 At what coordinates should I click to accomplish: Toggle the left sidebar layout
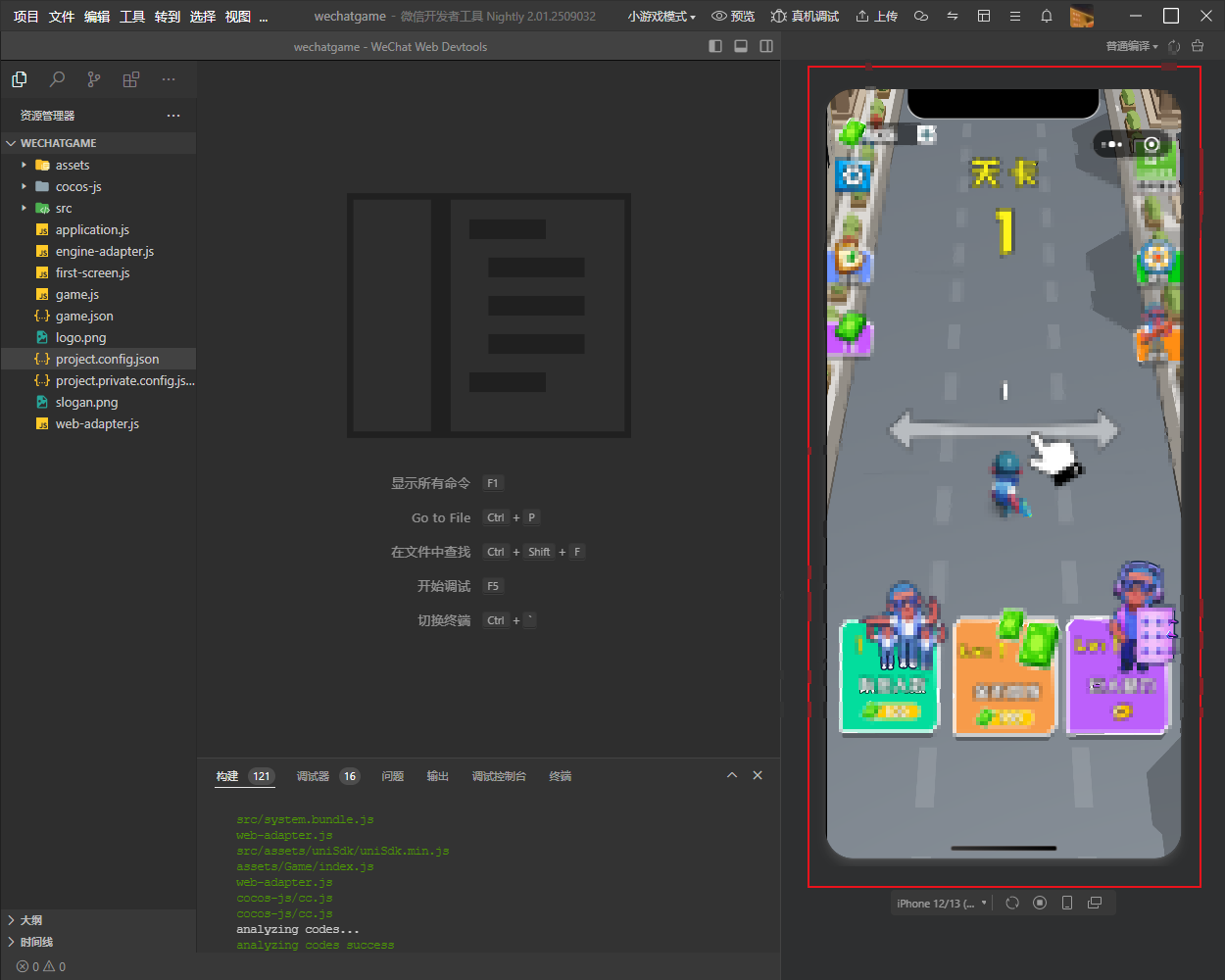(715, 46)
